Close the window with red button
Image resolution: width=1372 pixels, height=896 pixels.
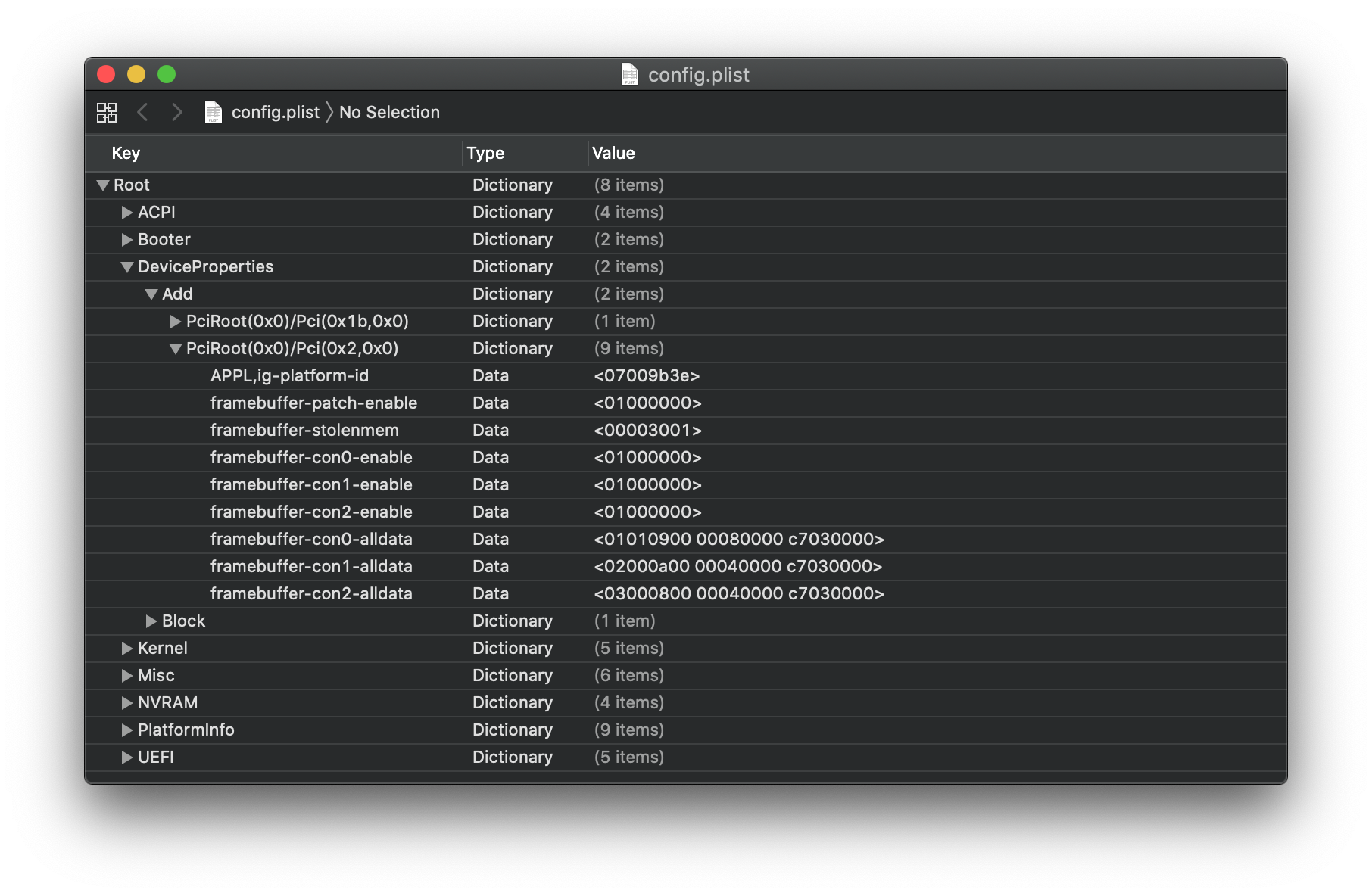coord(106,74)
